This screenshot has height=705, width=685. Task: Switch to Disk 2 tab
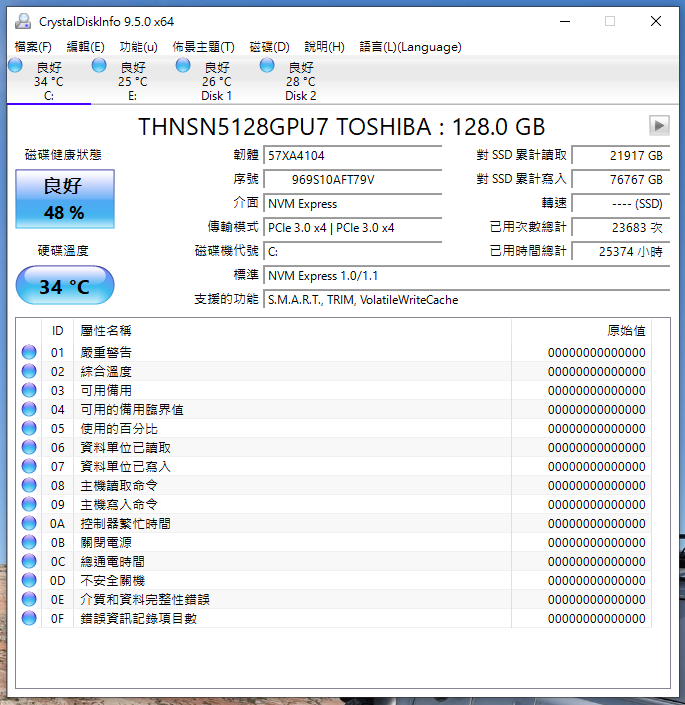pyautogui.click(x=301, y=81)
